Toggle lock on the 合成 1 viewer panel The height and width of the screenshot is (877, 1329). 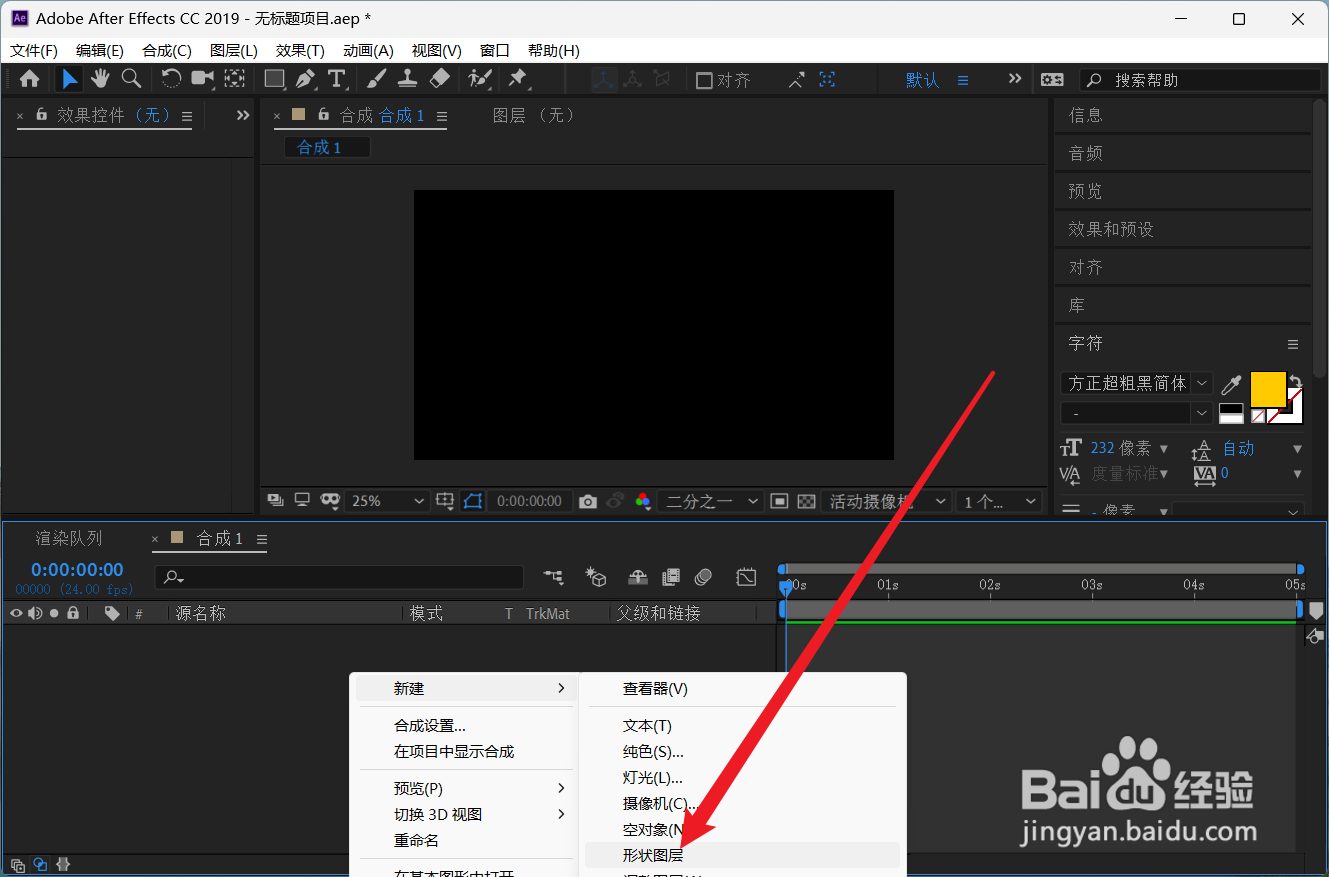click(323, 116)
